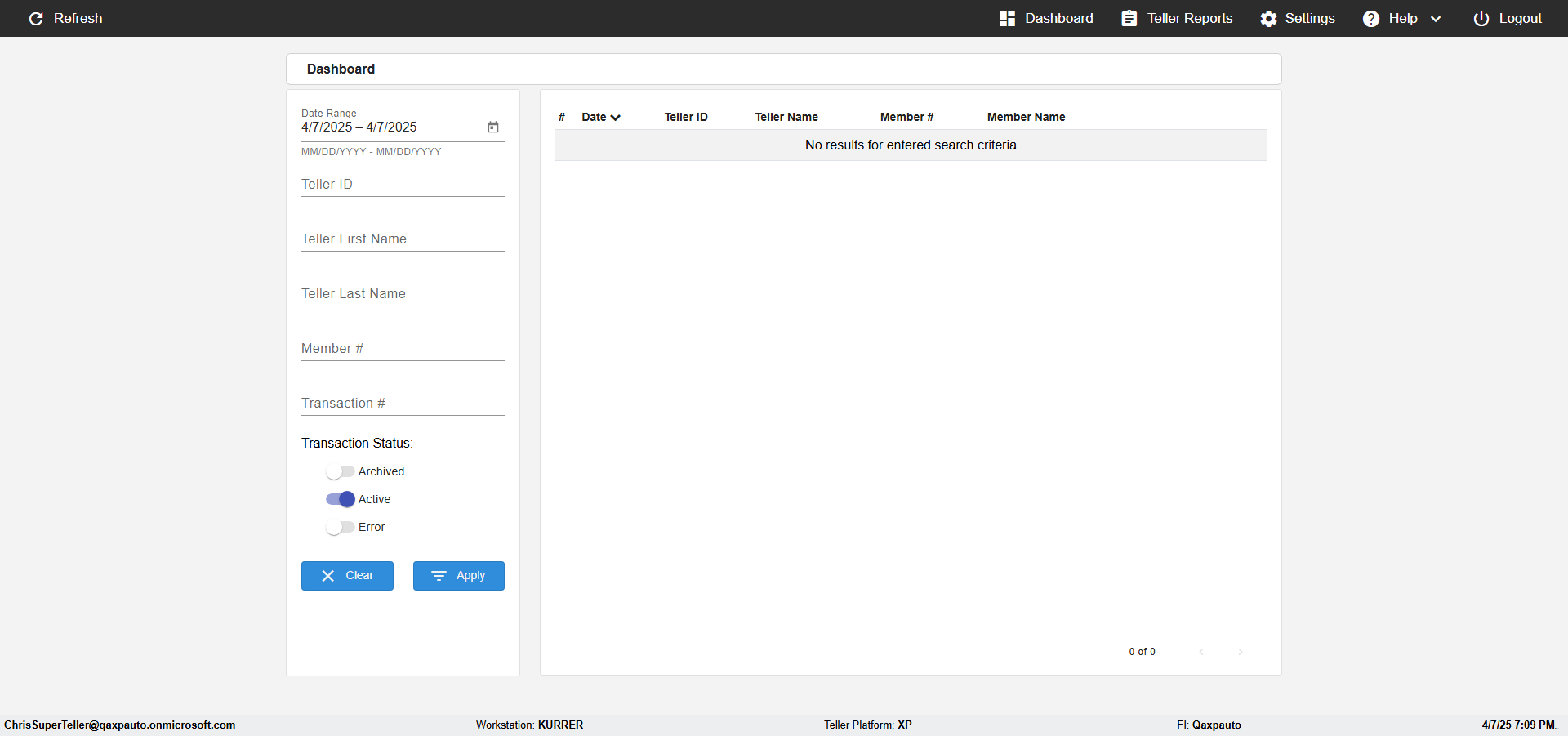This screenshot has height=736, width=1568.
Task: Open the Settings menu item
Action: [x=1298, y=19]
